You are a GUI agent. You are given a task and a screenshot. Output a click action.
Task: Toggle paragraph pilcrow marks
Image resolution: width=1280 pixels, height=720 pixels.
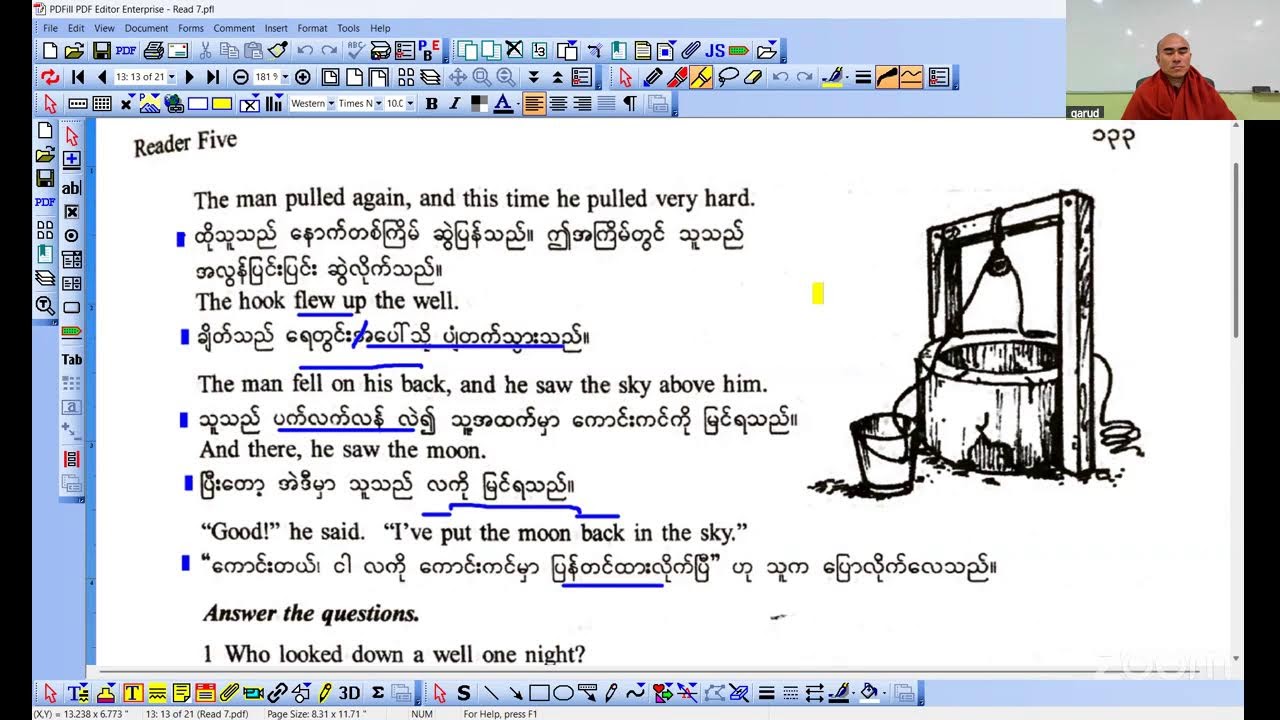pos(630,103)
